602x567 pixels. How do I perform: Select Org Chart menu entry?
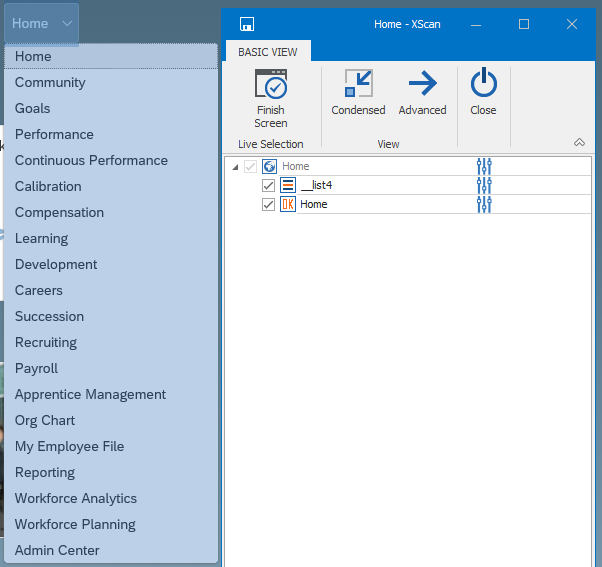tap(45, 420)
